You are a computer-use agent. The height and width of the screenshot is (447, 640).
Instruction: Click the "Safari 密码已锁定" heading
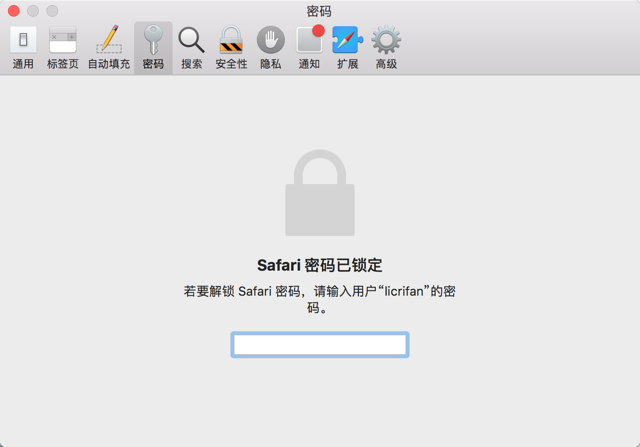(320, 265)
